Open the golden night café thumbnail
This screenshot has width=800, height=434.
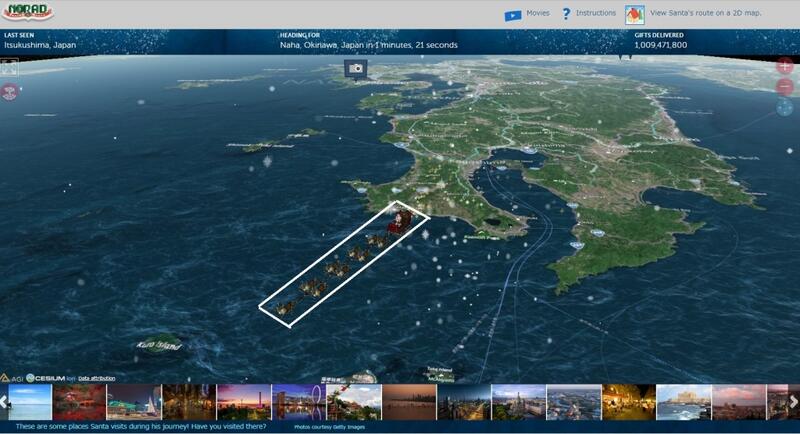click(x=629, y=402)
